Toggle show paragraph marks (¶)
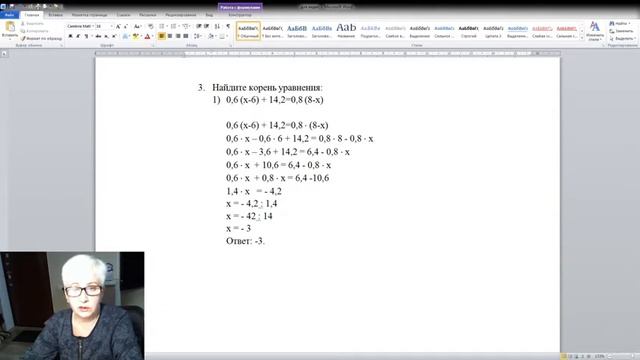The width and height of the screenshot is (640, 360). pyautogui.click(x=228, y=26)
